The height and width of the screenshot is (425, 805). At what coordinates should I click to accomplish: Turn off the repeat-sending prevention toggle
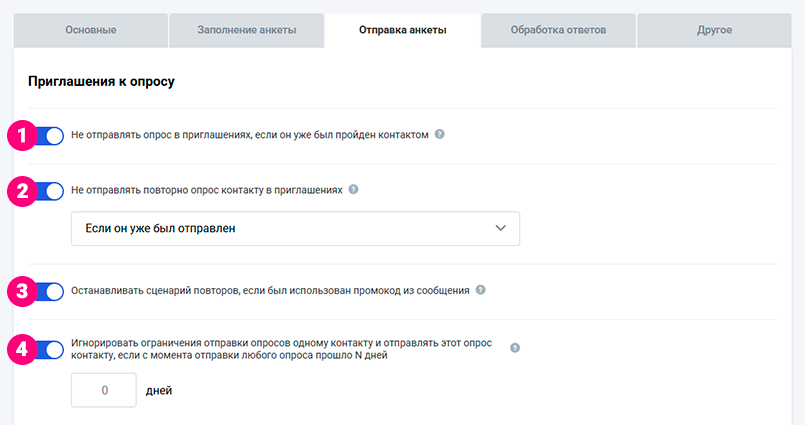tap(50, 190)
